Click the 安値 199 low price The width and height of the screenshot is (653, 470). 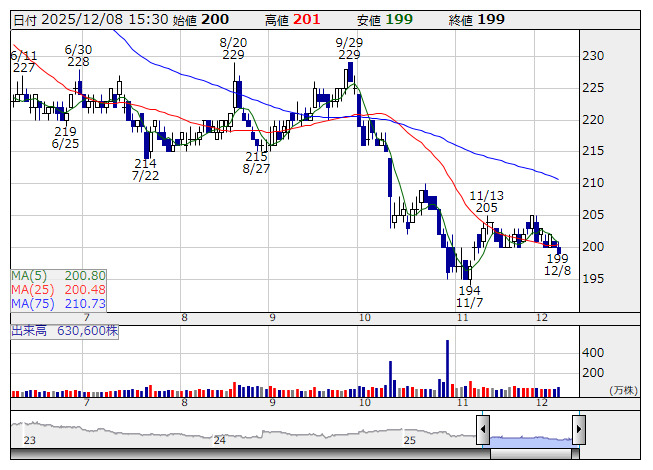(385, 20)
